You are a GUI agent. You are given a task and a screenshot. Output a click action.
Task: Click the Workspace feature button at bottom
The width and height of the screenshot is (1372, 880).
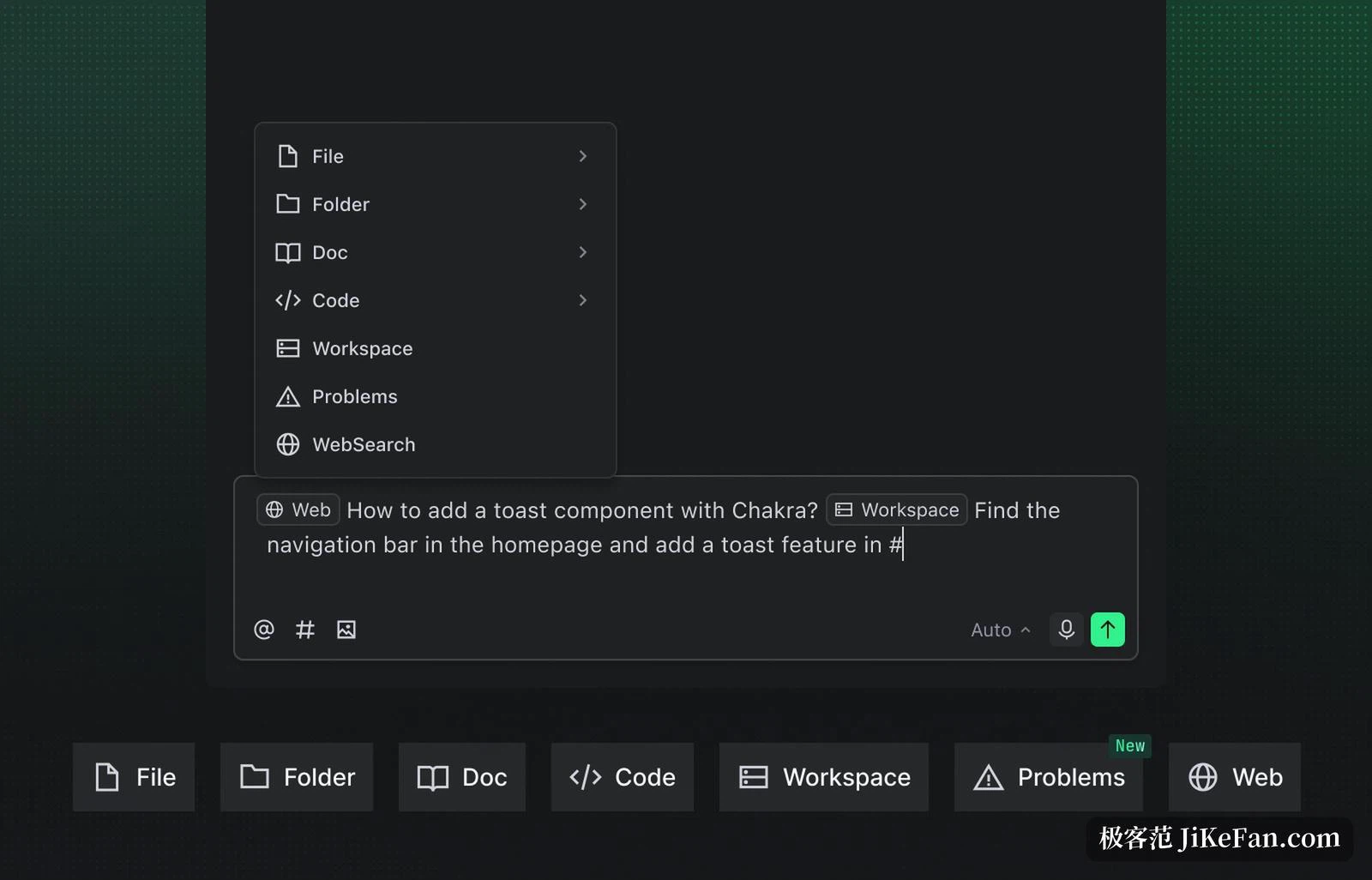coord(824,777)
